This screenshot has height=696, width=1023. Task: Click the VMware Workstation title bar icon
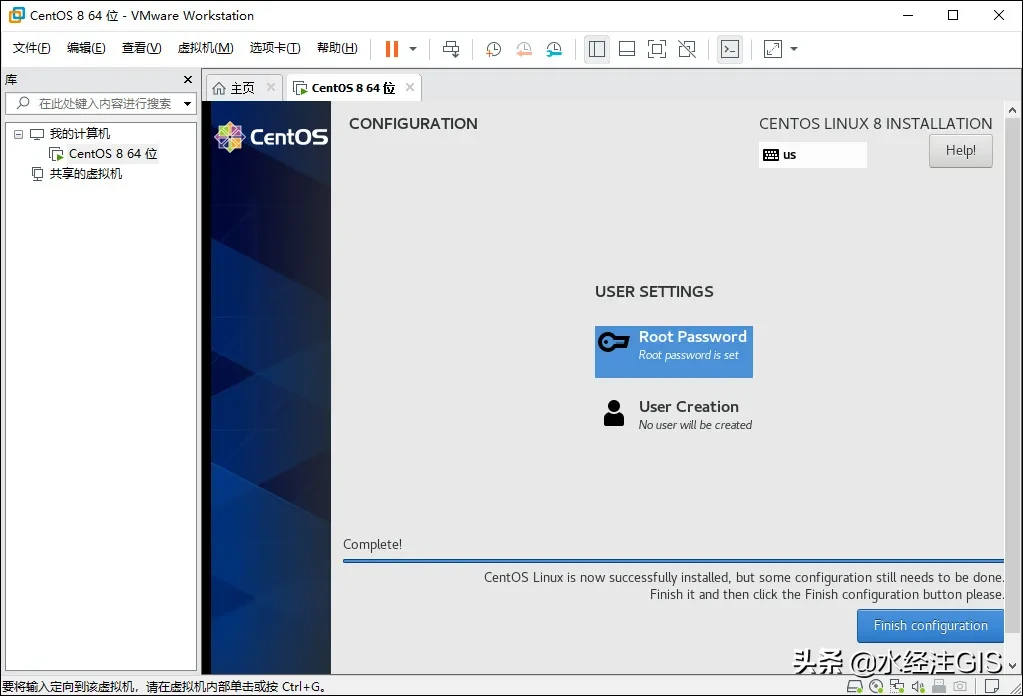(16, 15)
